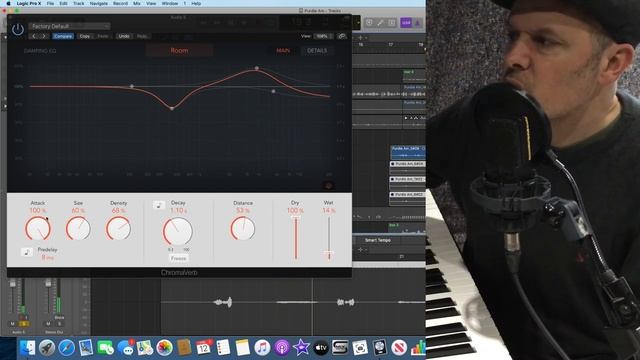Click the Damping EQ label
This screenshot has width=640, height=360.
(x=40, y=51)
